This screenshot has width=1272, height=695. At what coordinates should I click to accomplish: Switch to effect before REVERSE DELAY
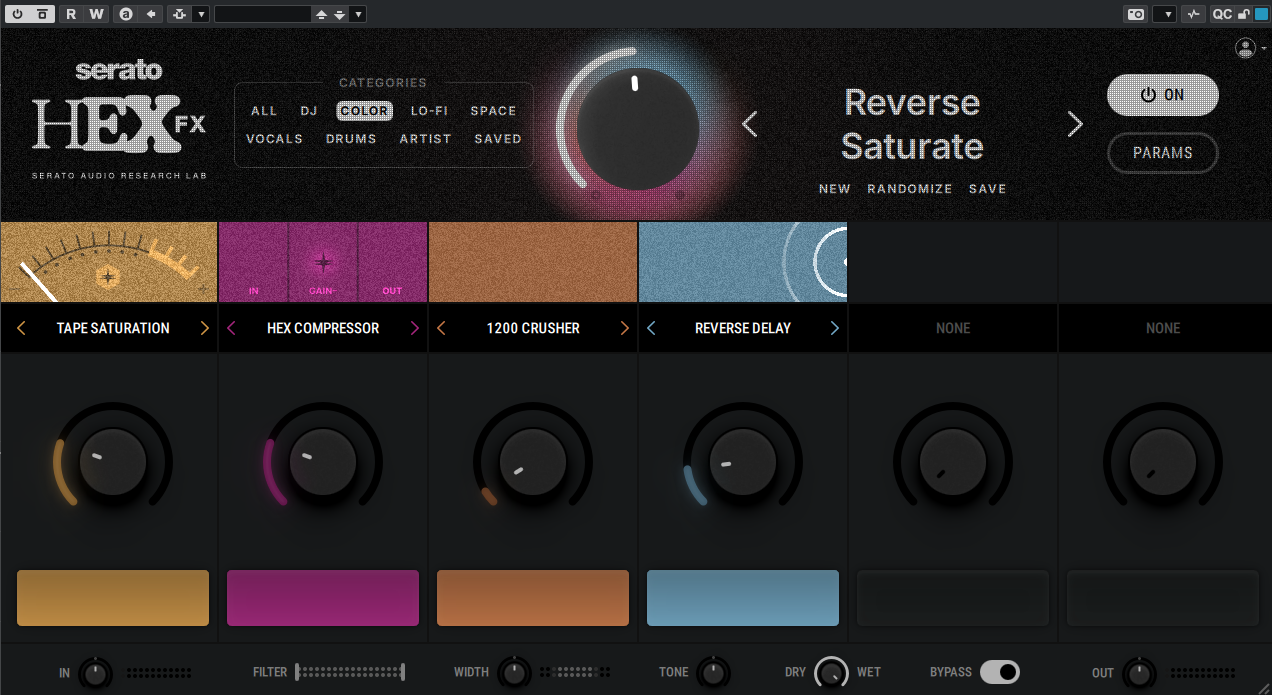(x=651, y=328)
